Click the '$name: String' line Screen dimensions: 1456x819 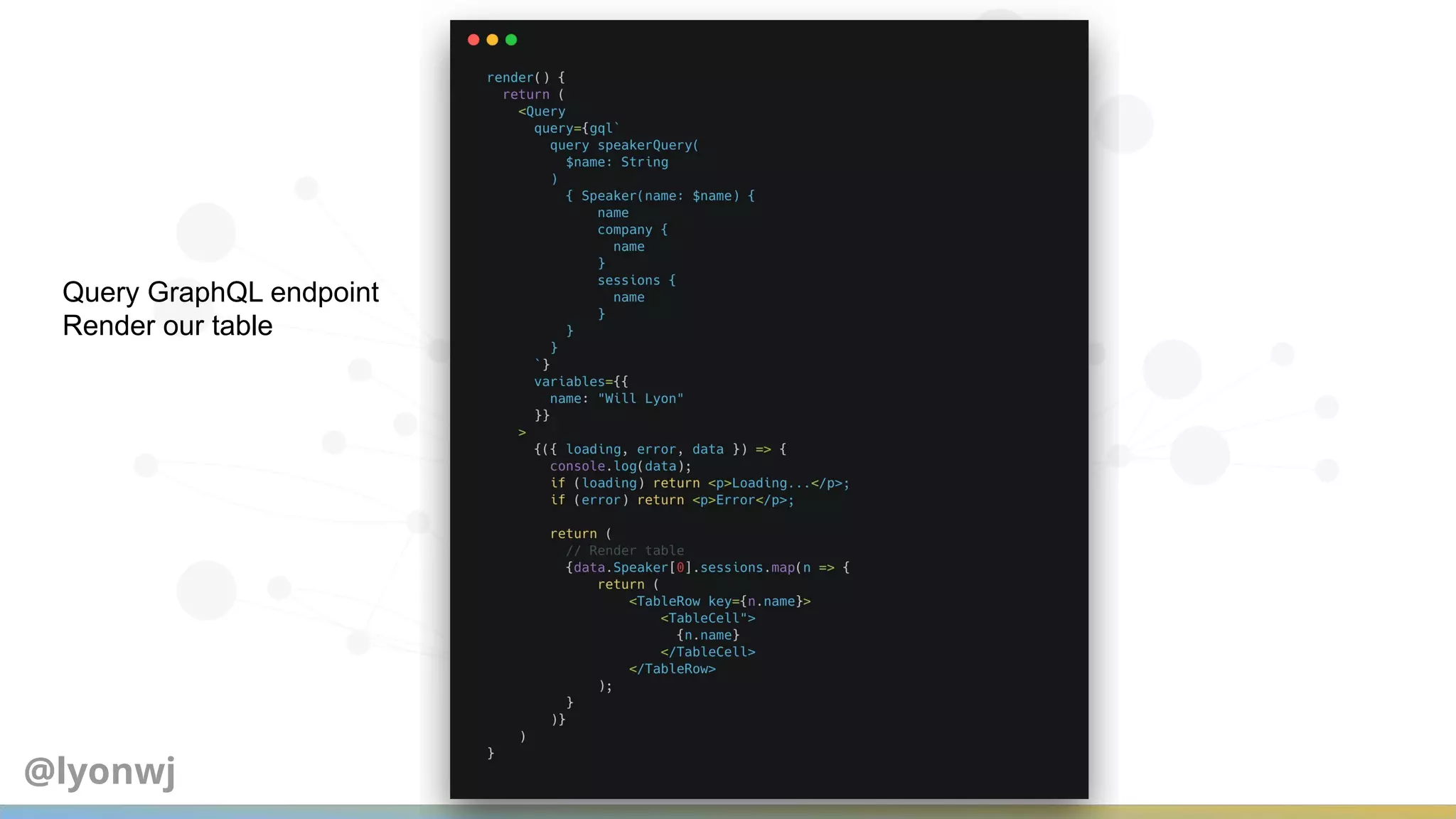pyautogui.click(x=617, y=162)
